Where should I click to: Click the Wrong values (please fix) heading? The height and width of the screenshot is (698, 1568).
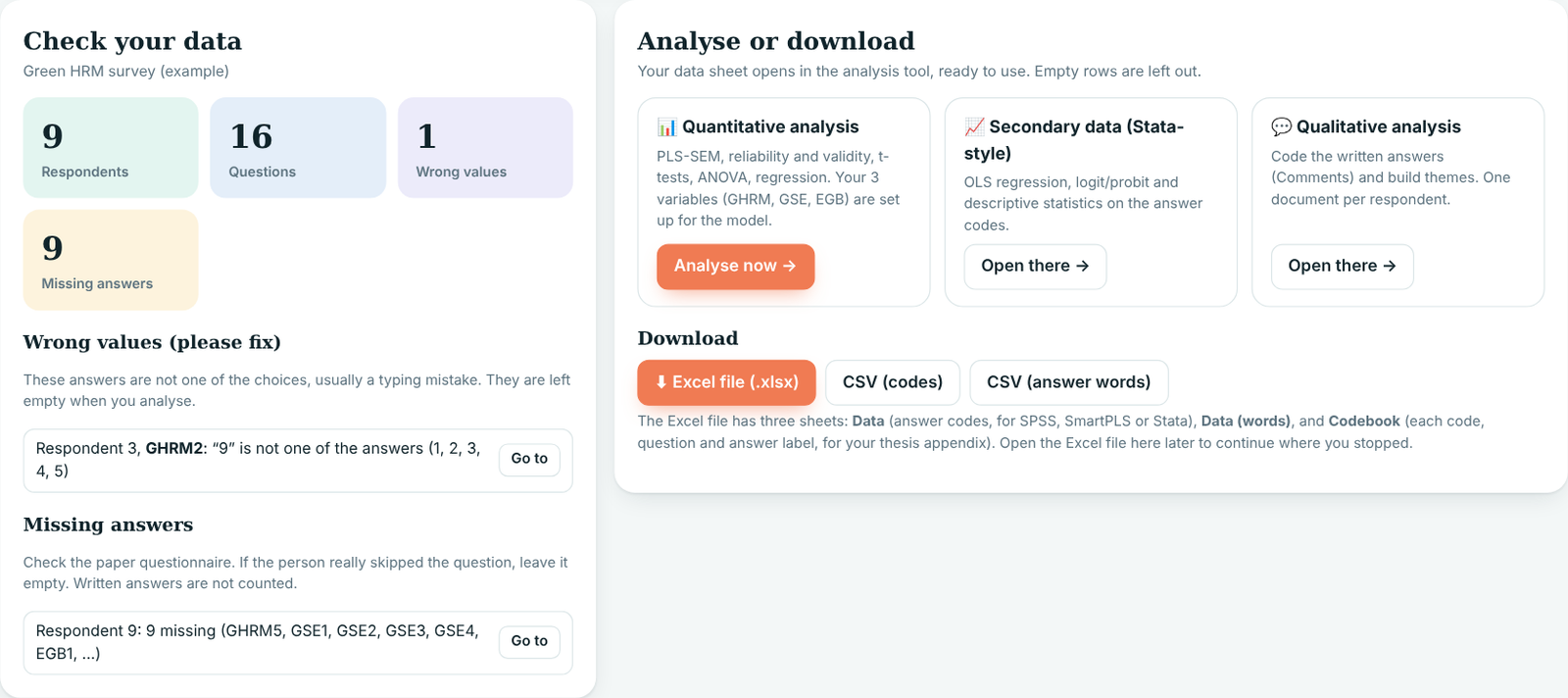click(x=152, y=342)
